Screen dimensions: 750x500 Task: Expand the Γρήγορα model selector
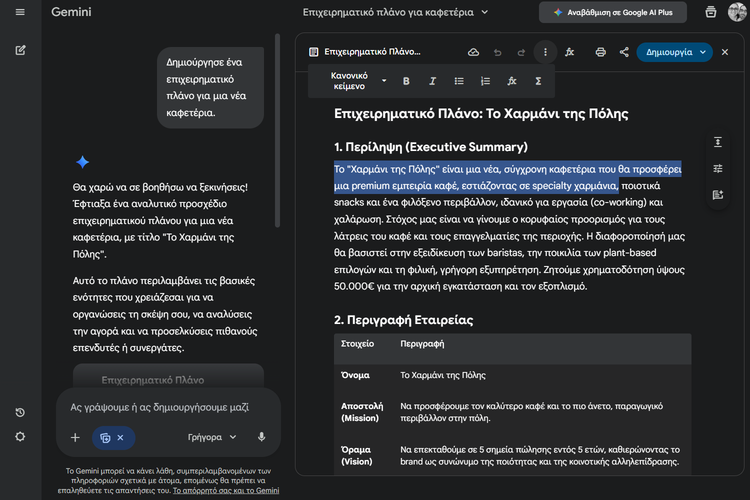point(212,437)
